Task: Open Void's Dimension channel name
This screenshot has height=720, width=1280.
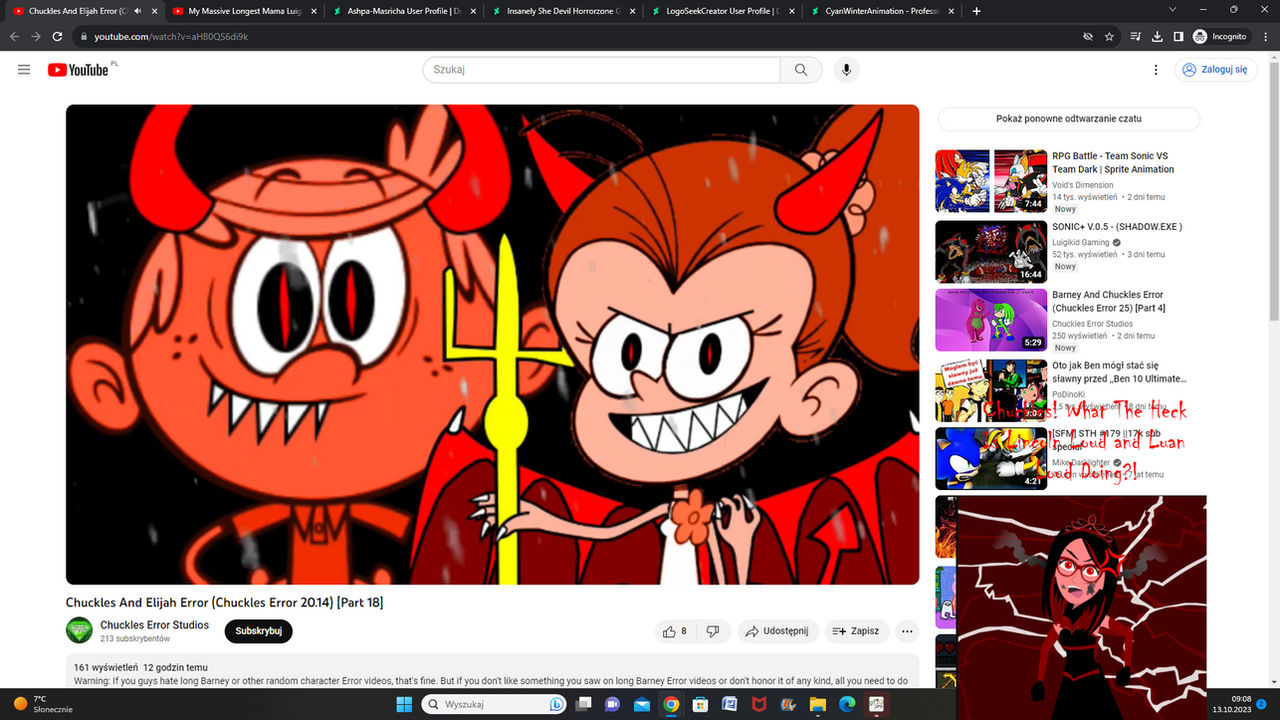Action: point(1083,185)
